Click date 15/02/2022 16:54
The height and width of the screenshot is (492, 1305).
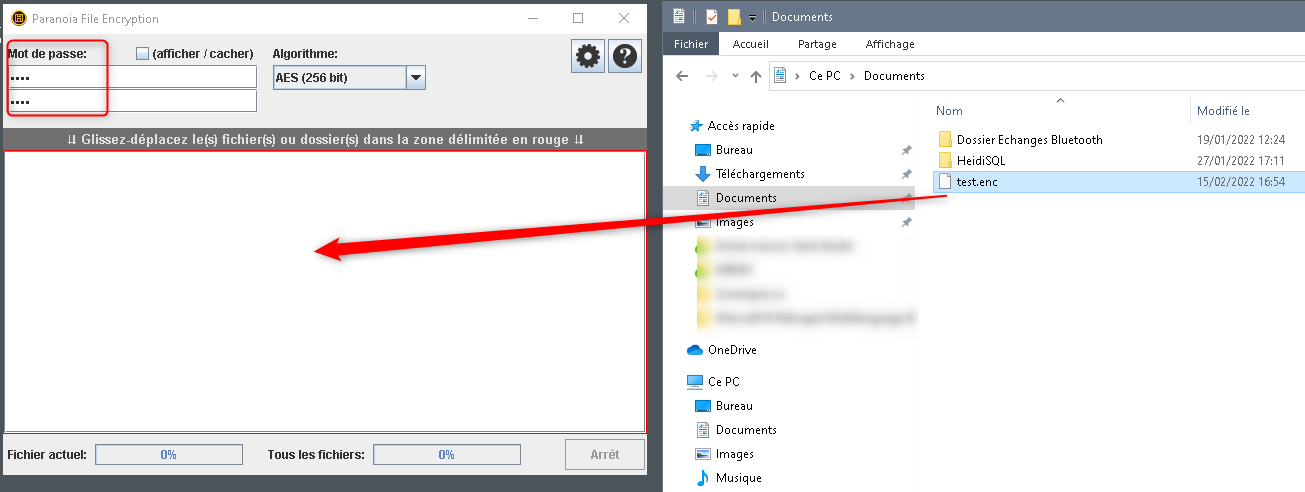[1241, 182]
